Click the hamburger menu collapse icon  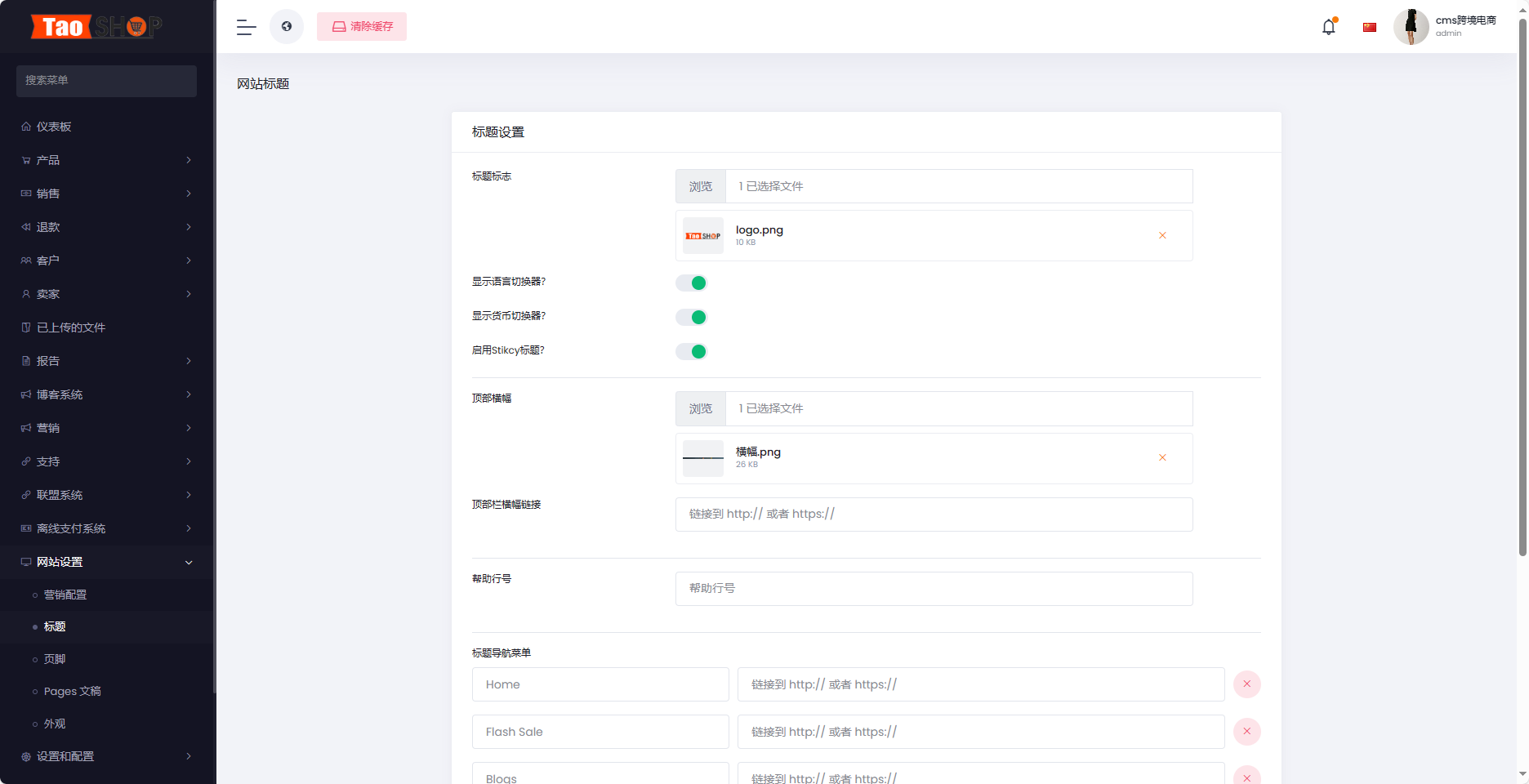[246, 27]
